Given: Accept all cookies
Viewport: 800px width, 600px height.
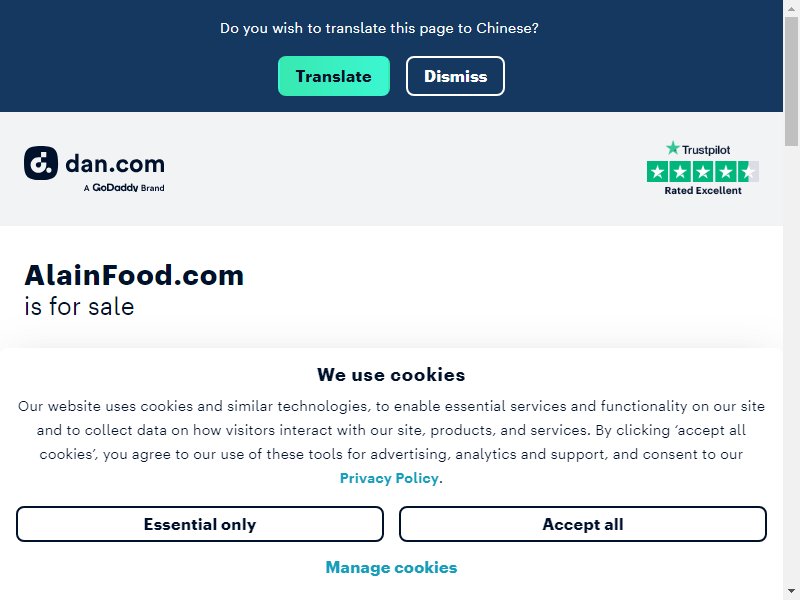Looking at the screenshot, I should click(x=583, y=524).
